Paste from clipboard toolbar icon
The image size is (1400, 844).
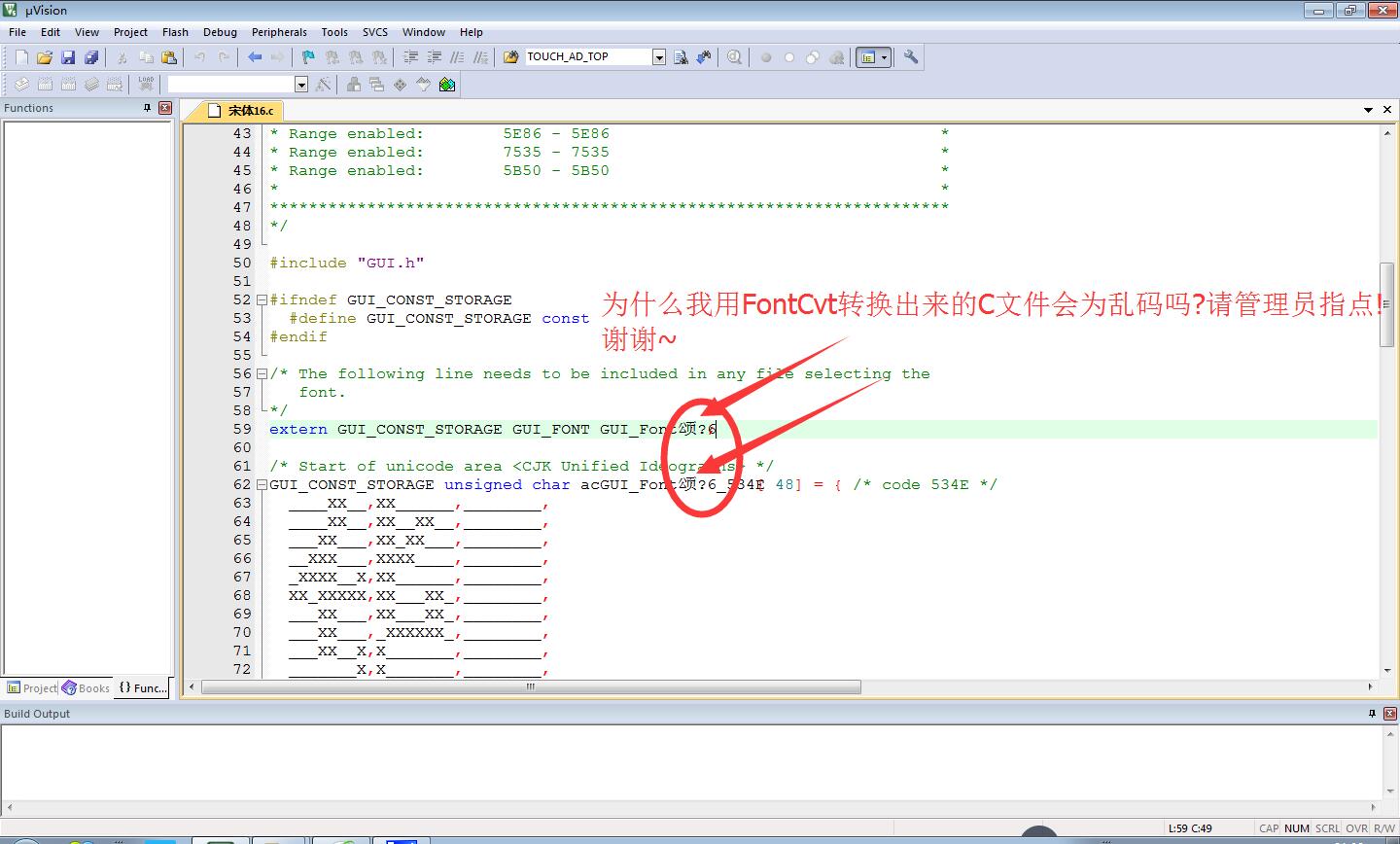tap(169, 57)
